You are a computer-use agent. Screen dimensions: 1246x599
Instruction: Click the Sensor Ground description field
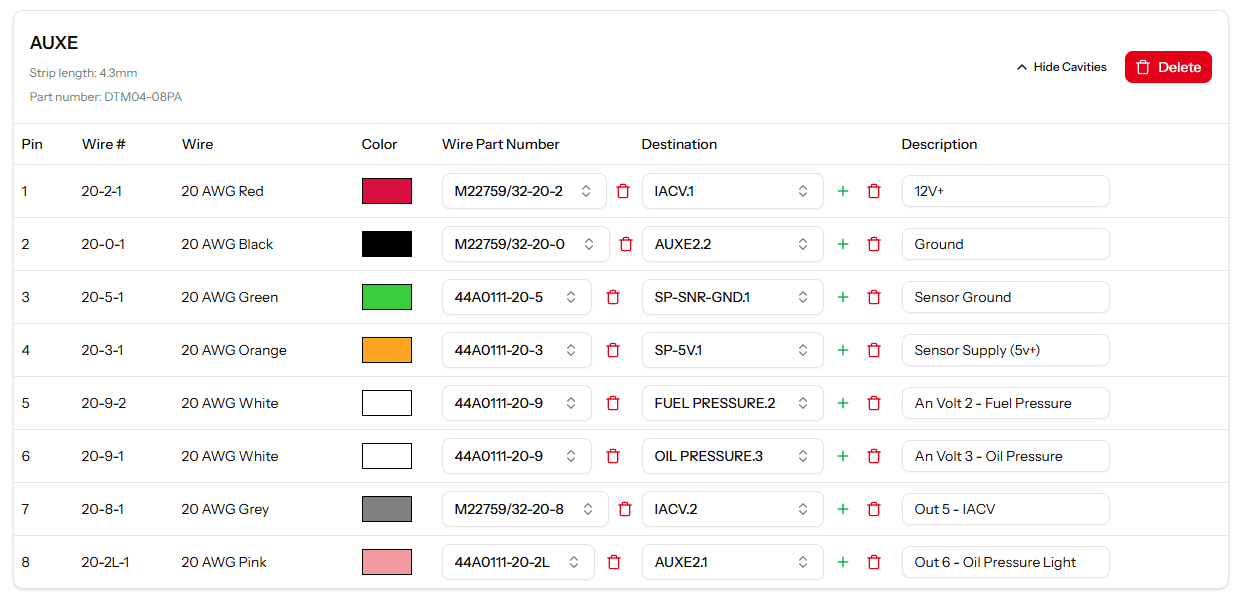tap(1005, 297)
